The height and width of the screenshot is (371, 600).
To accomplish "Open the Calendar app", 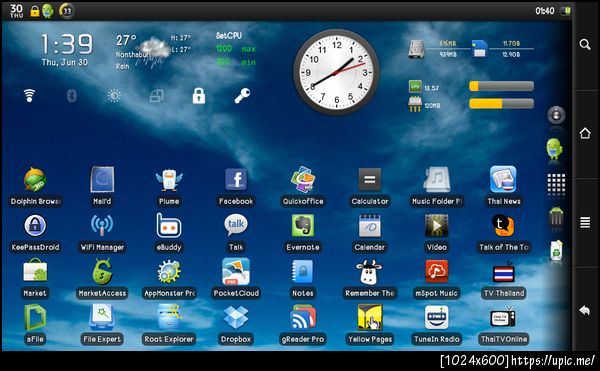I will [370, 226].
